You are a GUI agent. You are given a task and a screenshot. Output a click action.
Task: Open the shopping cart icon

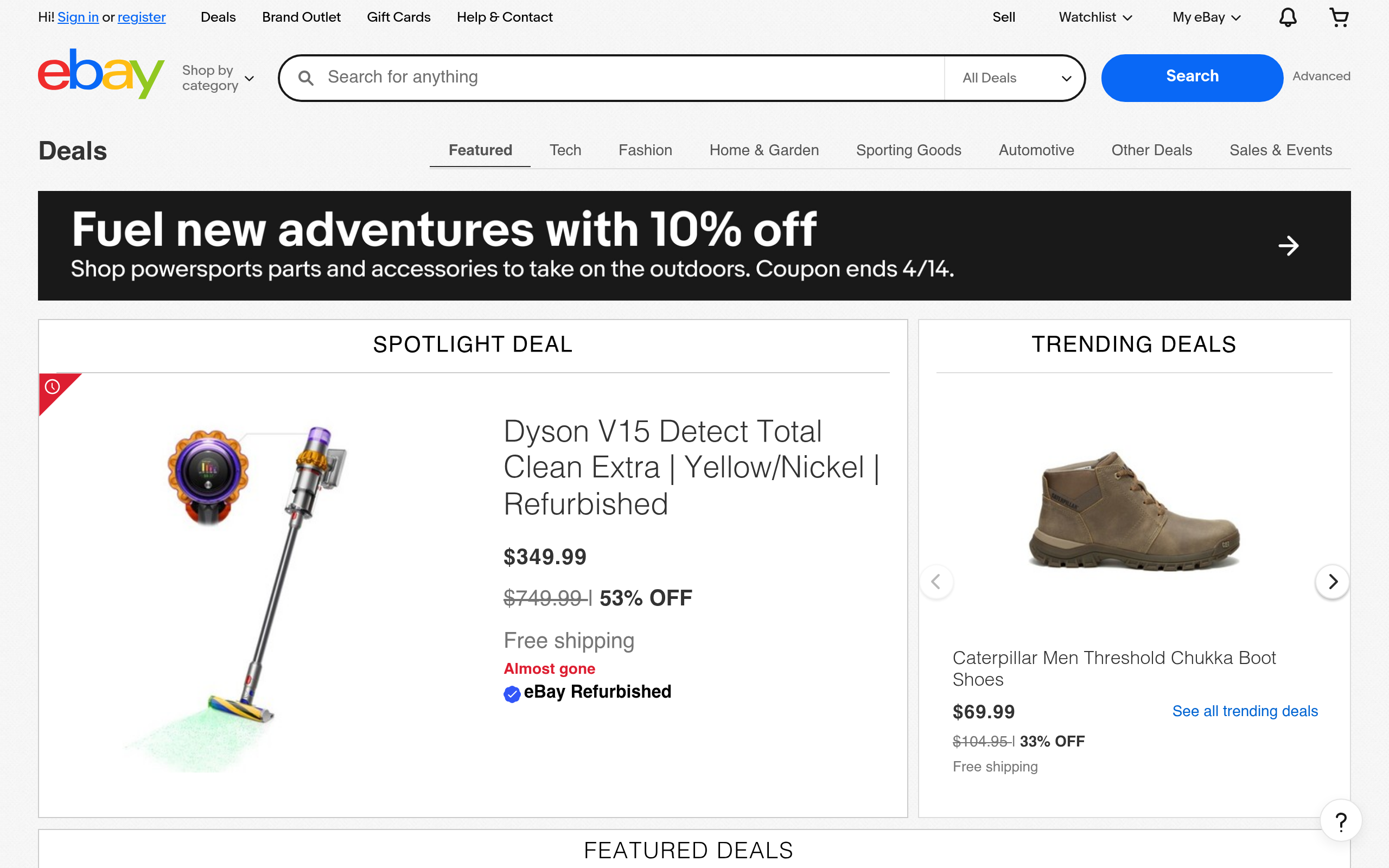[x=1339, y=17]
